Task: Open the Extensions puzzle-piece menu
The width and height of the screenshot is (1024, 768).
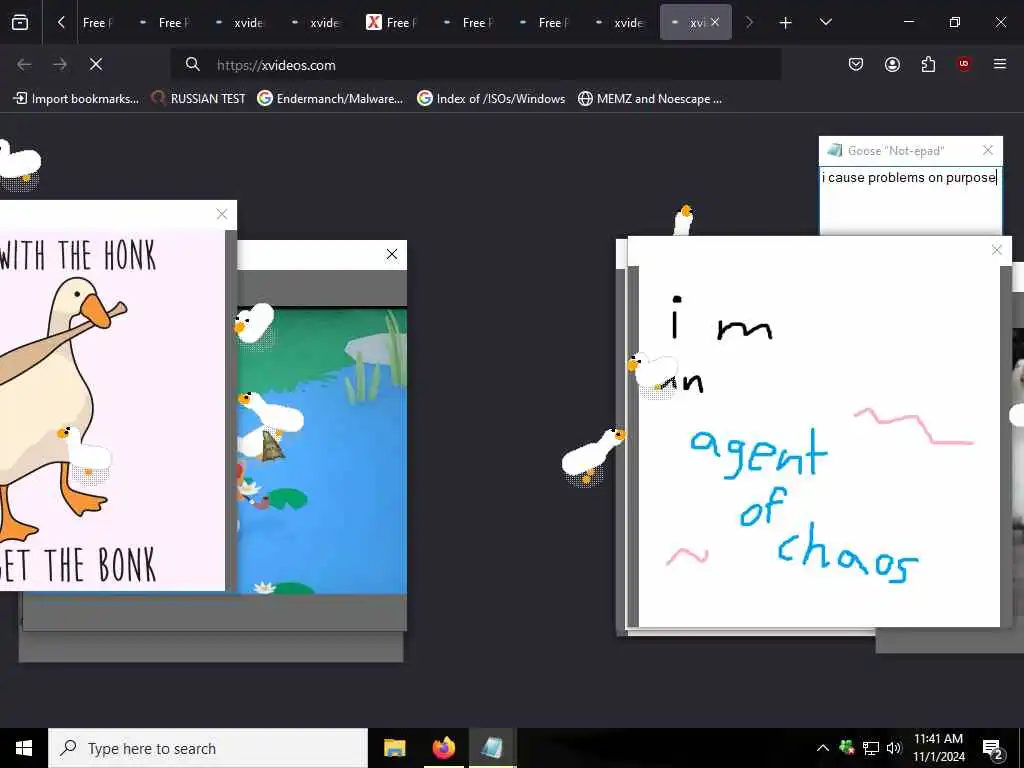Action: [928, 64]
